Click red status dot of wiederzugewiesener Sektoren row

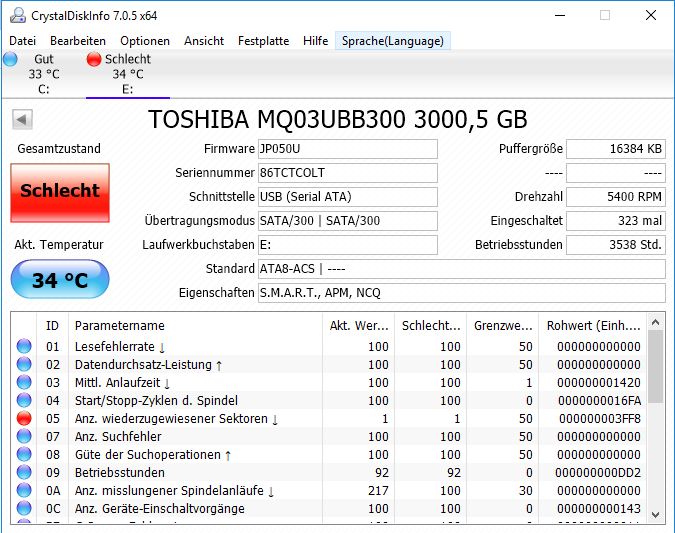pyautogui.click(x=24, y=418)
